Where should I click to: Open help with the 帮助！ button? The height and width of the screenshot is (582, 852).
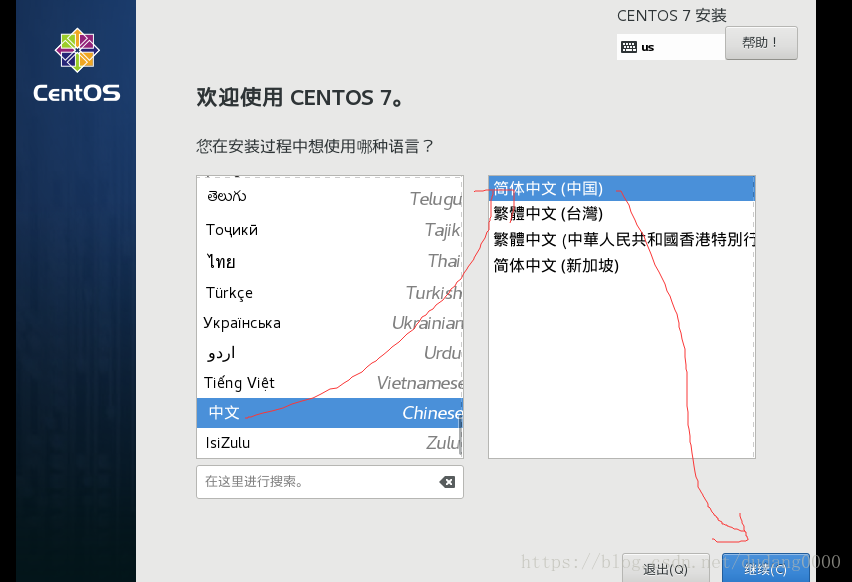point(761,43)
